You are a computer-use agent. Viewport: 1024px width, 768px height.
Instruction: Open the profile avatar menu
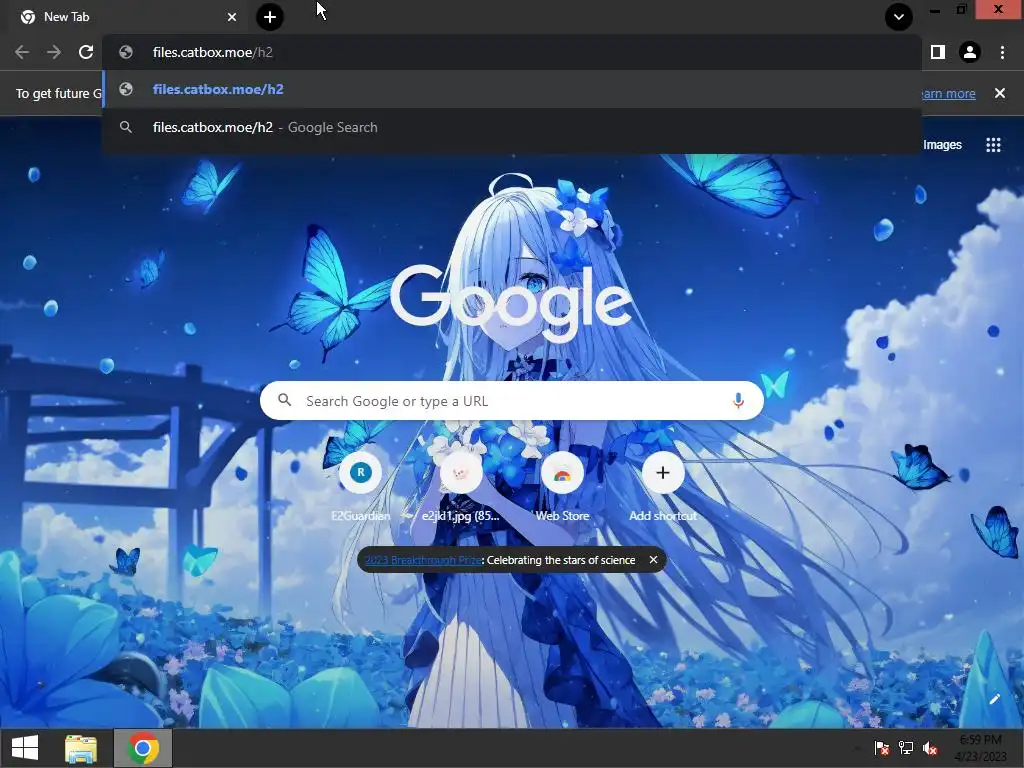click(970, 52)
